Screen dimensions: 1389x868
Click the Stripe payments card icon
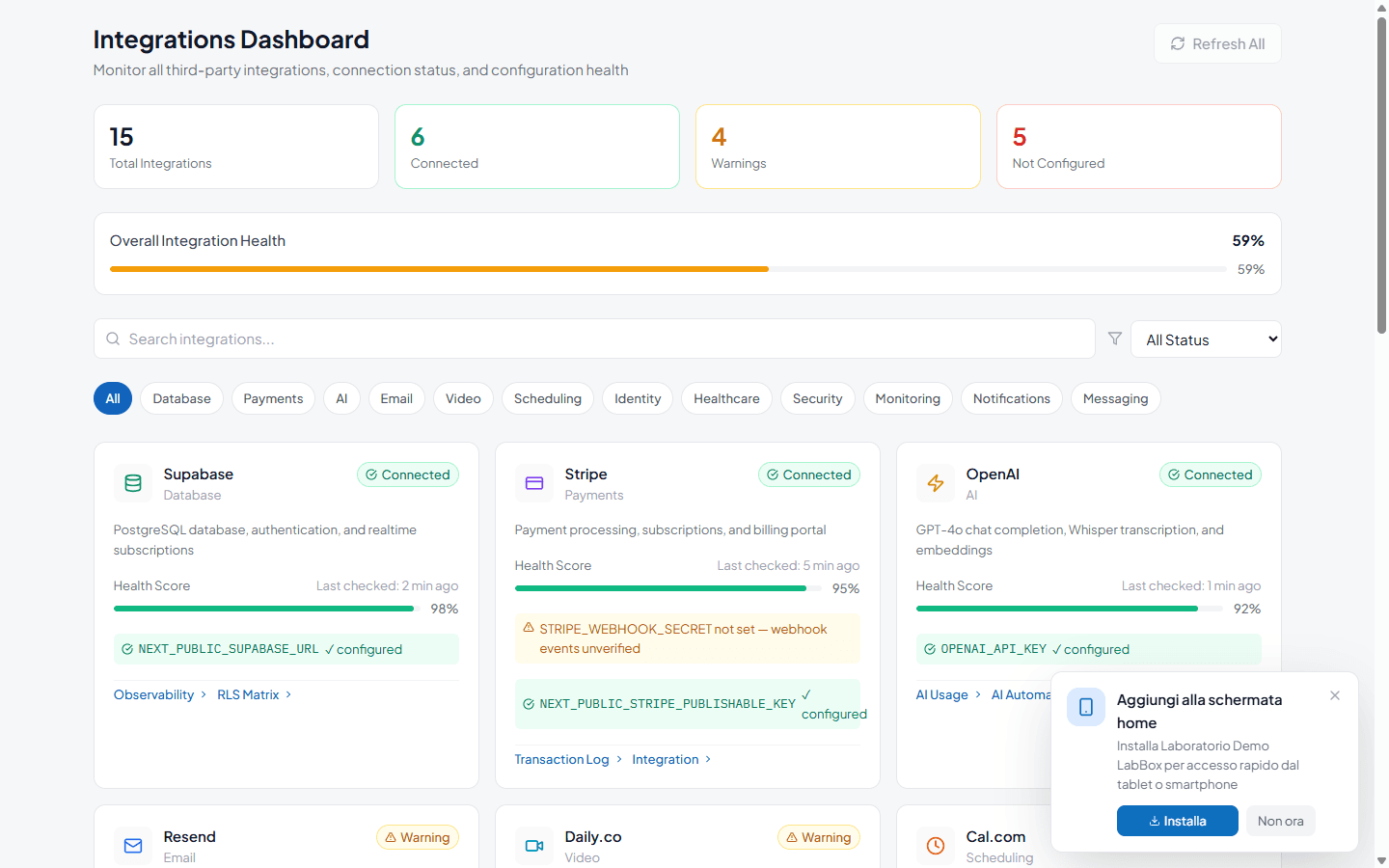coord(534,483)
